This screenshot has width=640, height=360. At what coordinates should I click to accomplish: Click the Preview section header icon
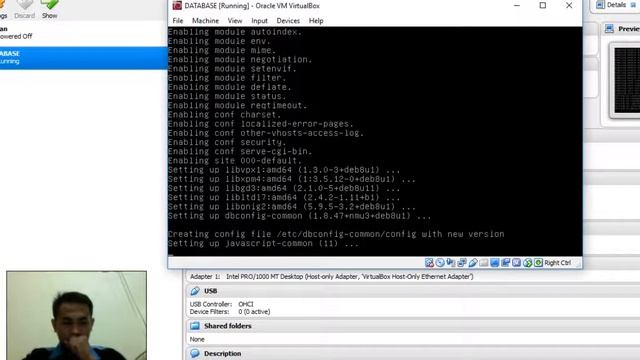(609, 29)
